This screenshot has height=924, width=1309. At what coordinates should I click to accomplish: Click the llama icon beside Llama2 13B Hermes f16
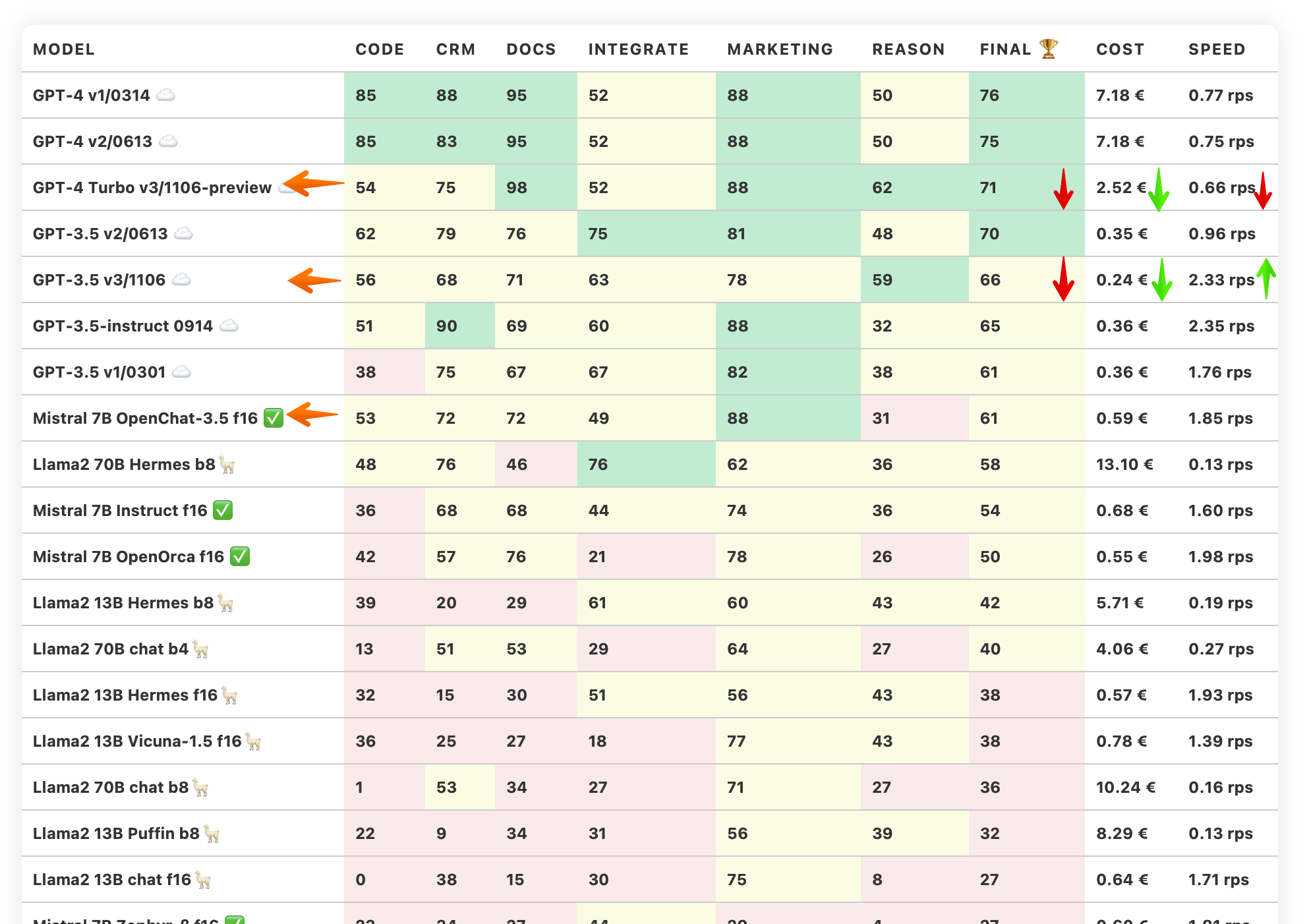coord(229,695)
